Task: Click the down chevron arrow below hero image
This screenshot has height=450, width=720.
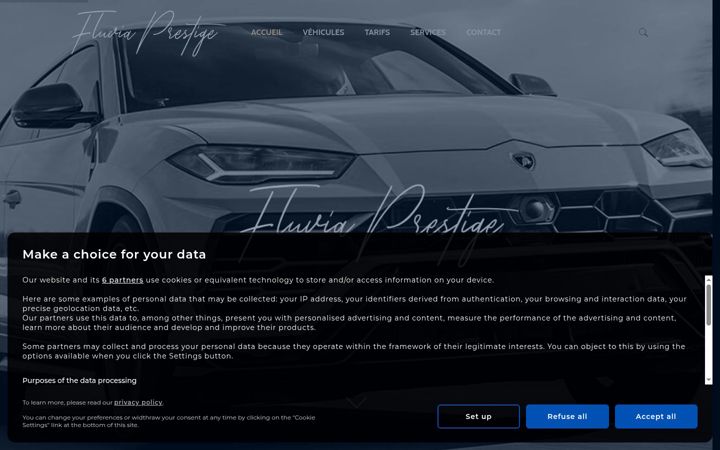Action: point(356,402)
